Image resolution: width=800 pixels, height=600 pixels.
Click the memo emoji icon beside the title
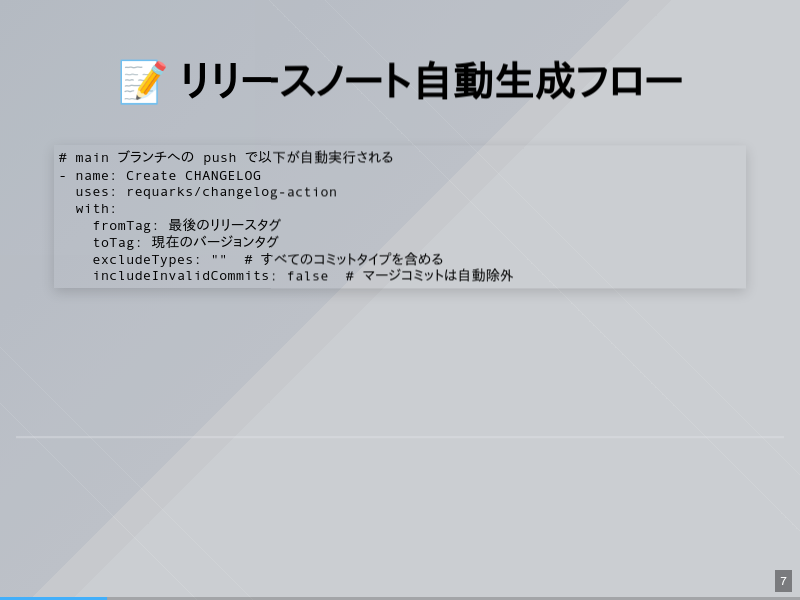pyautogui.click(x=138, y=82)
